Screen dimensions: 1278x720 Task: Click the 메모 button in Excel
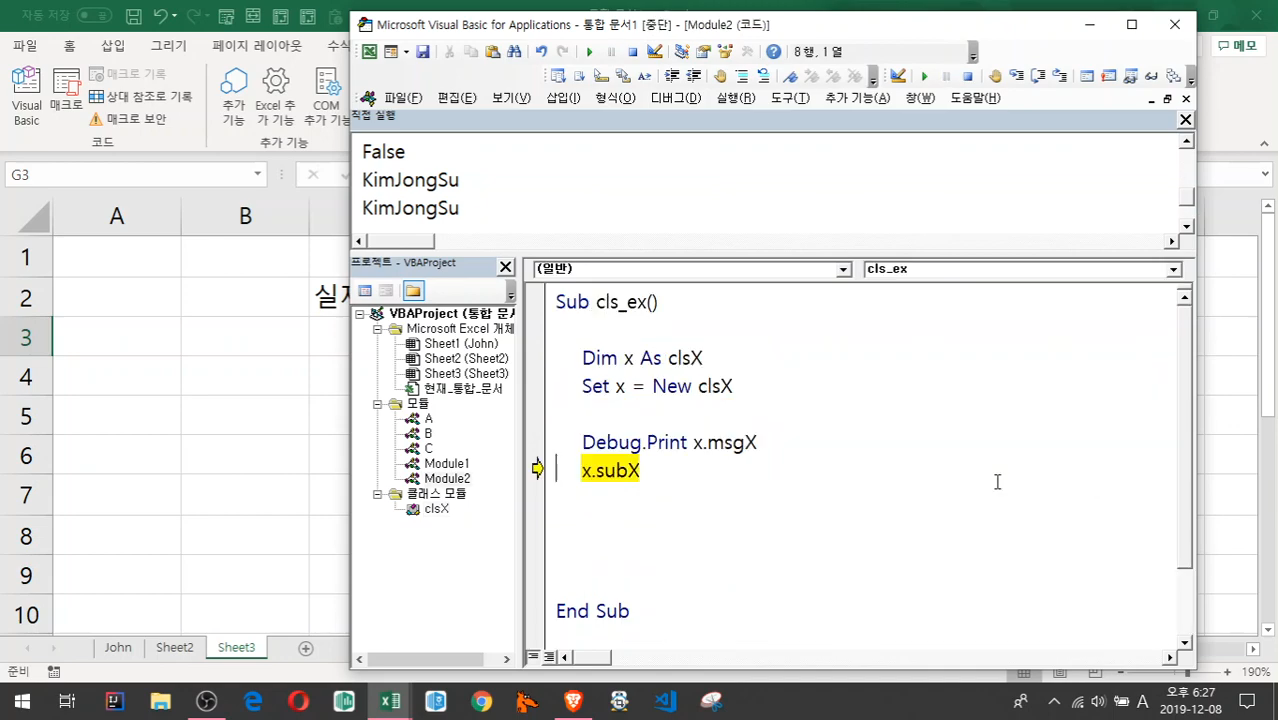coord(1237,46)
